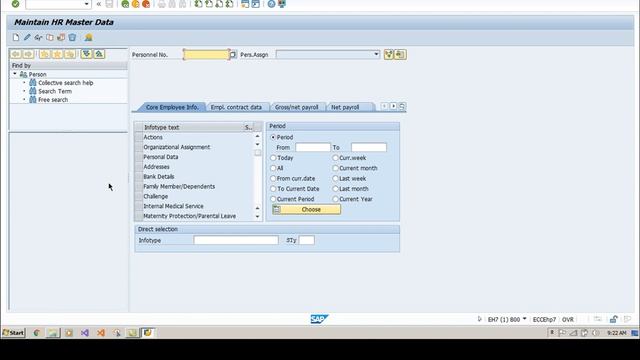Click the previous object left arrow button
Viewport: 640px width, 360px height.
pos(16,54)
